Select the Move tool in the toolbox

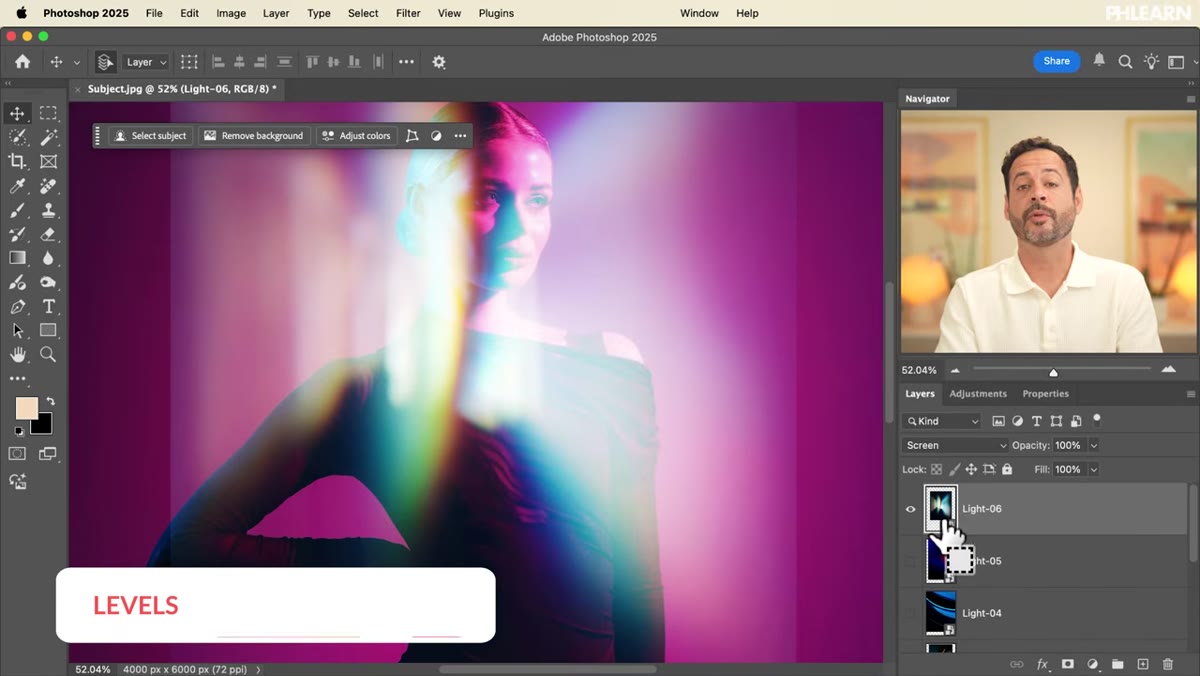pos(17,113)
